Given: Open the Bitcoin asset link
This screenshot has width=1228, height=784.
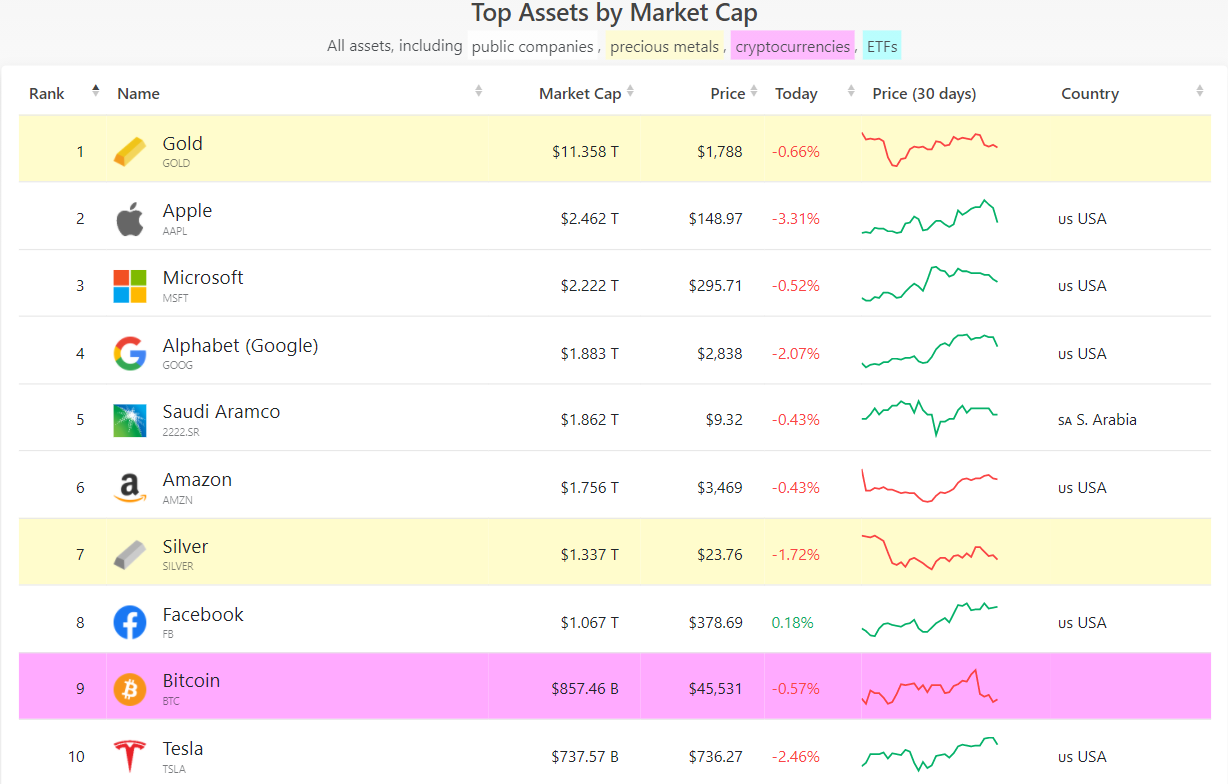Looking at the screenshot, I should (191, 681).
